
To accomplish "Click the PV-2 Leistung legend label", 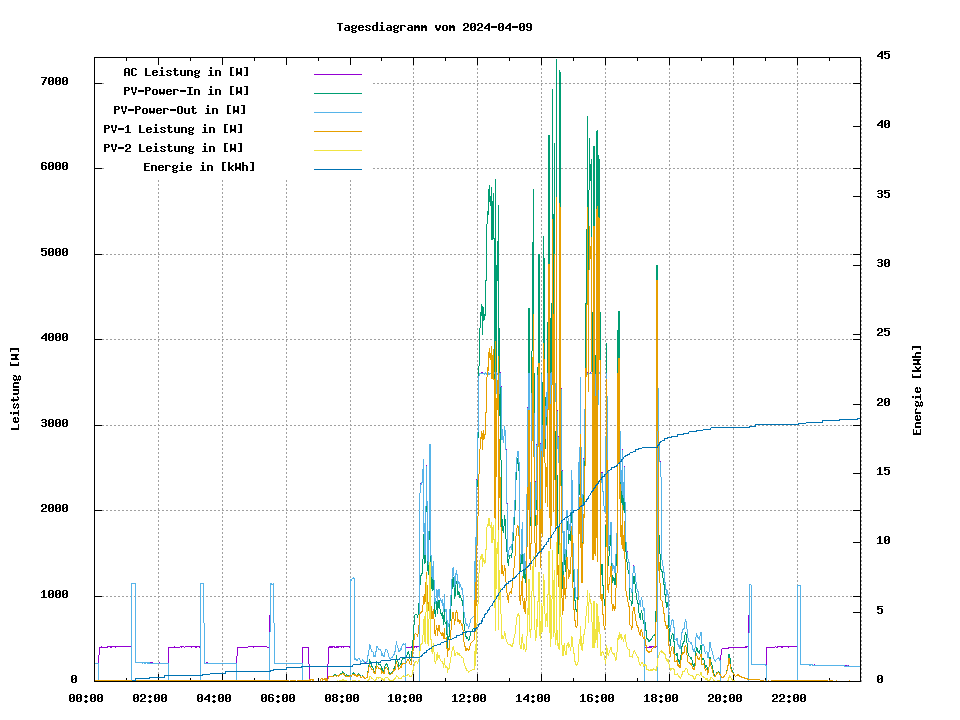I will click(173, 148).
